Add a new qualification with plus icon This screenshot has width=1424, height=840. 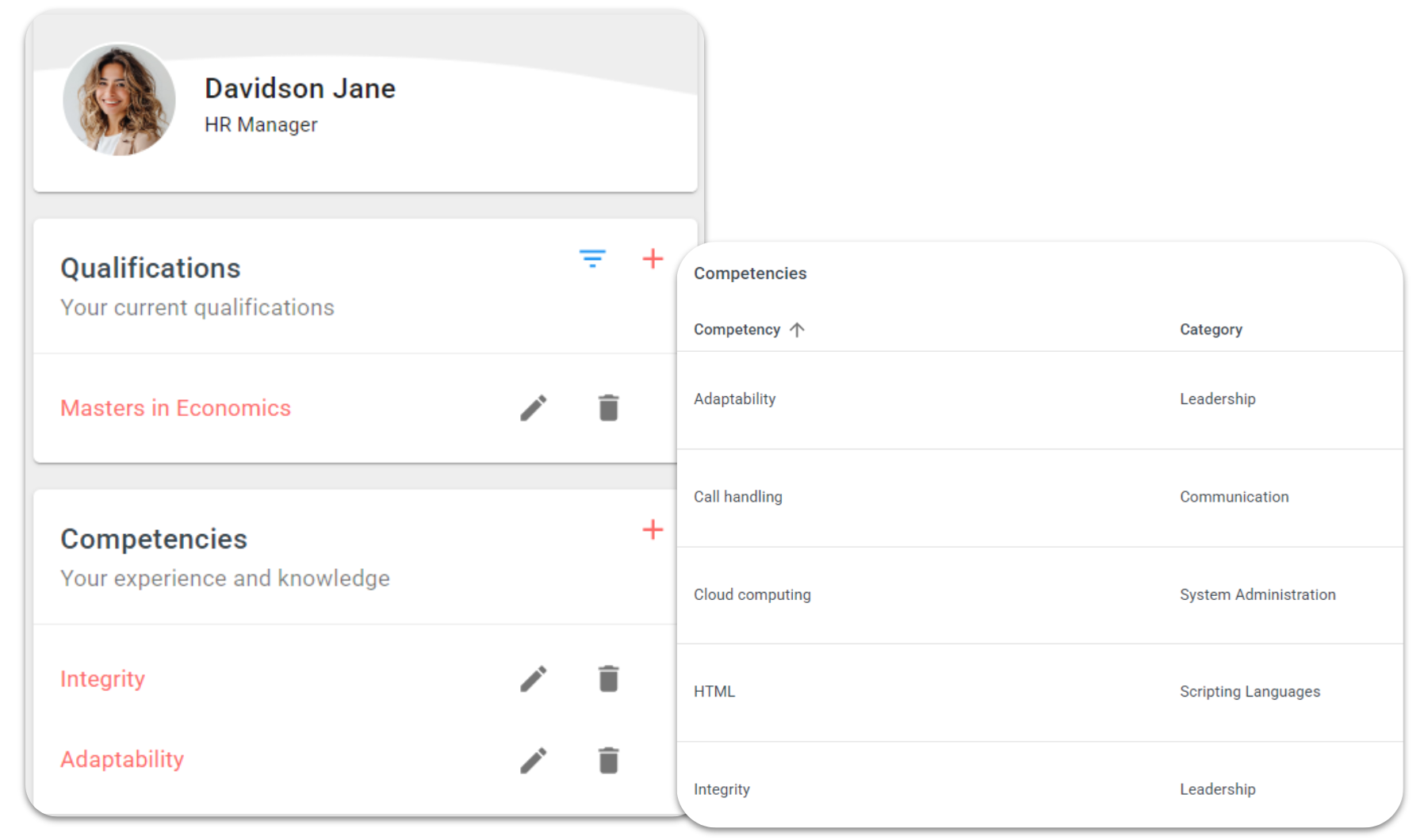point(652,259)
